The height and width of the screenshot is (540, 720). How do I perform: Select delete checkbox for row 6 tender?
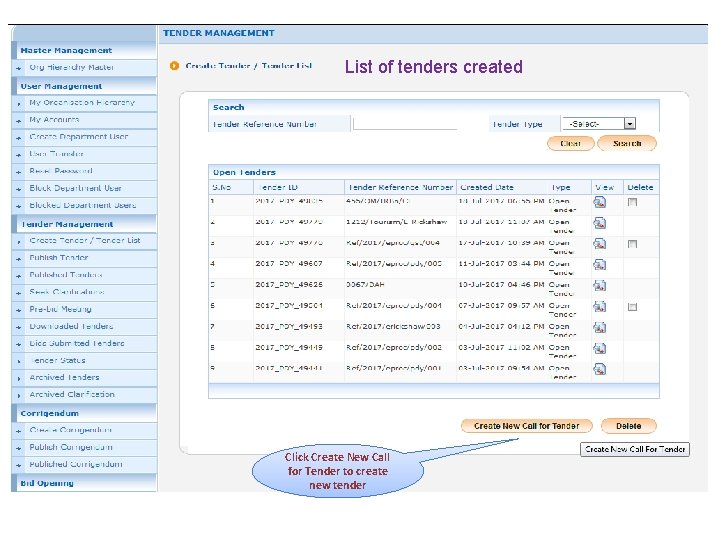click(632, 307)
